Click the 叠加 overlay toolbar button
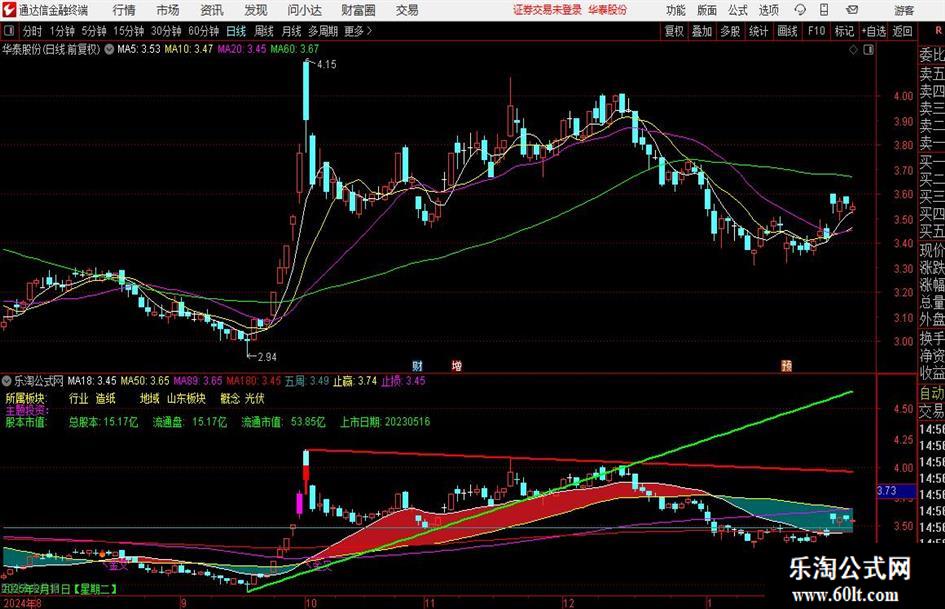The image size is (945, 609). click(702, 31)
